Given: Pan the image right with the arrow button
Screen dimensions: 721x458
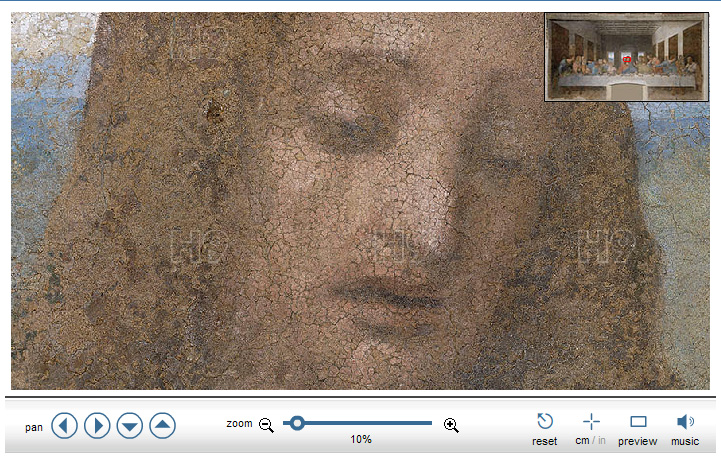Looking at the screenshot, I should pyautogui.click(x=97, y=425).
